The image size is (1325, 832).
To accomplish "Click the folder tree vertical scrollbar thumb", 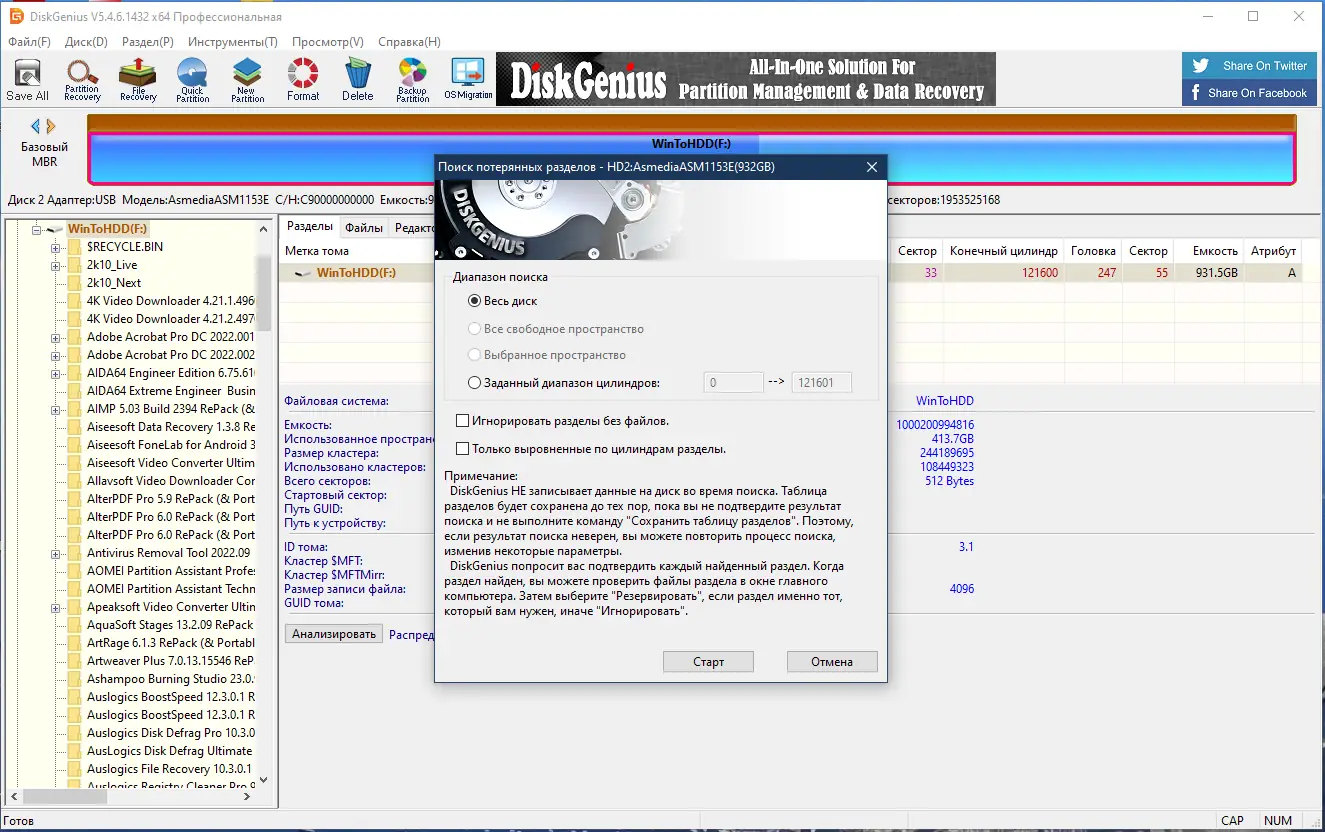I will 264,292.
